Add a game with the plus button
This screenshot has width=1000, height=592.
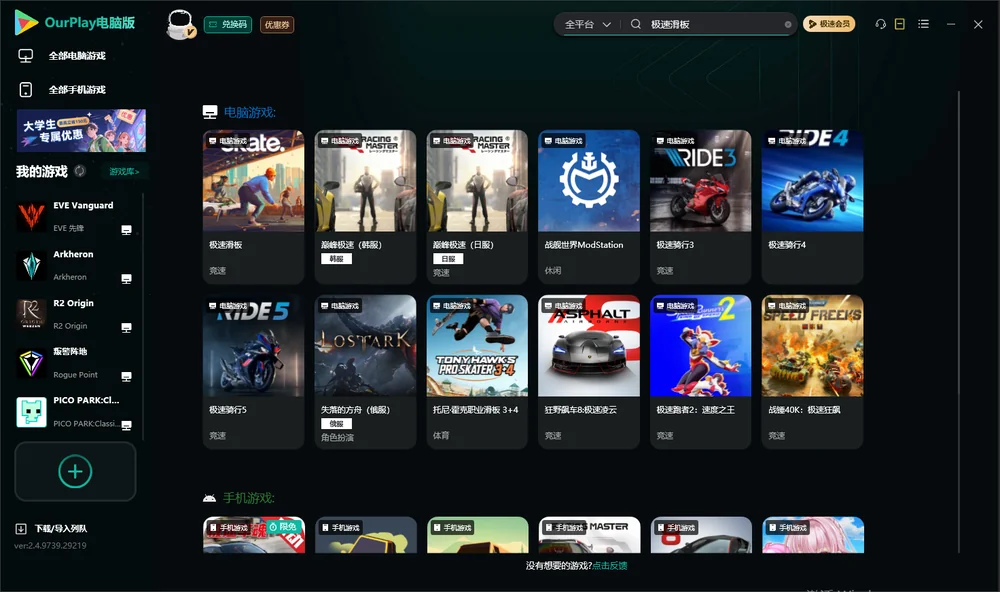click(75, 471)
